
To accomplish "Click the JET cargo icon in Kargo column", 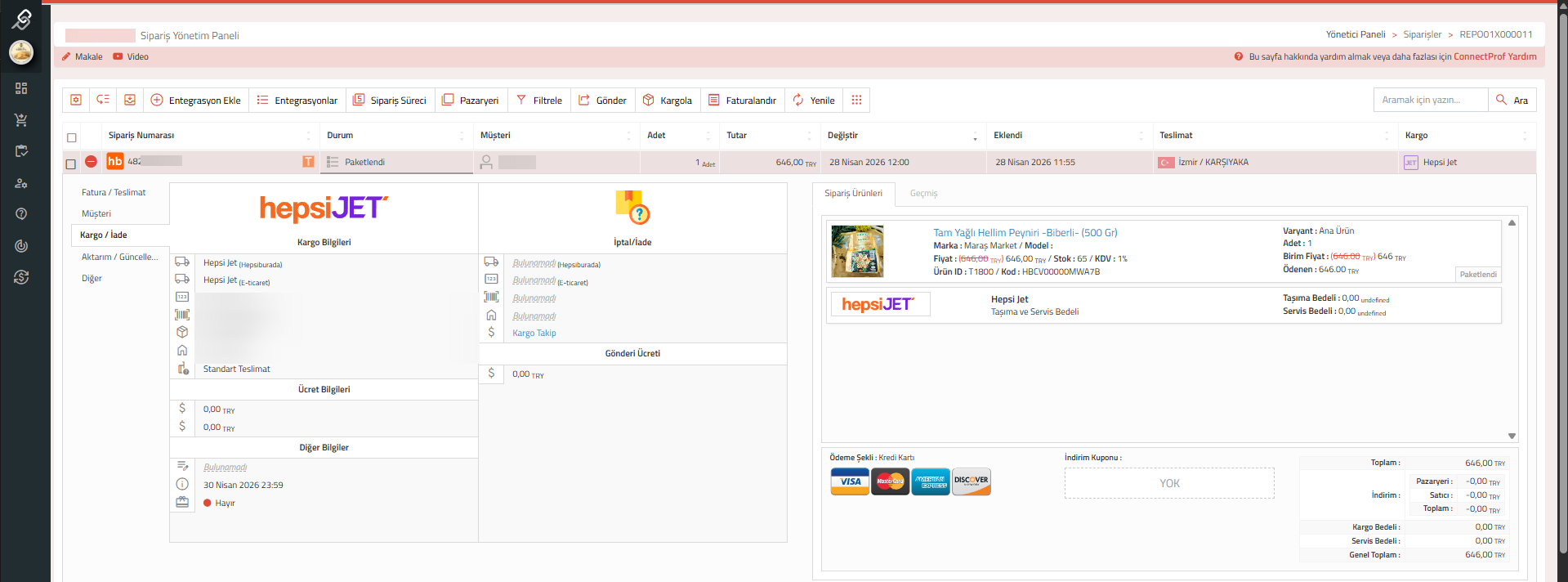I will pyautogui.click(x=1411, y=163).
